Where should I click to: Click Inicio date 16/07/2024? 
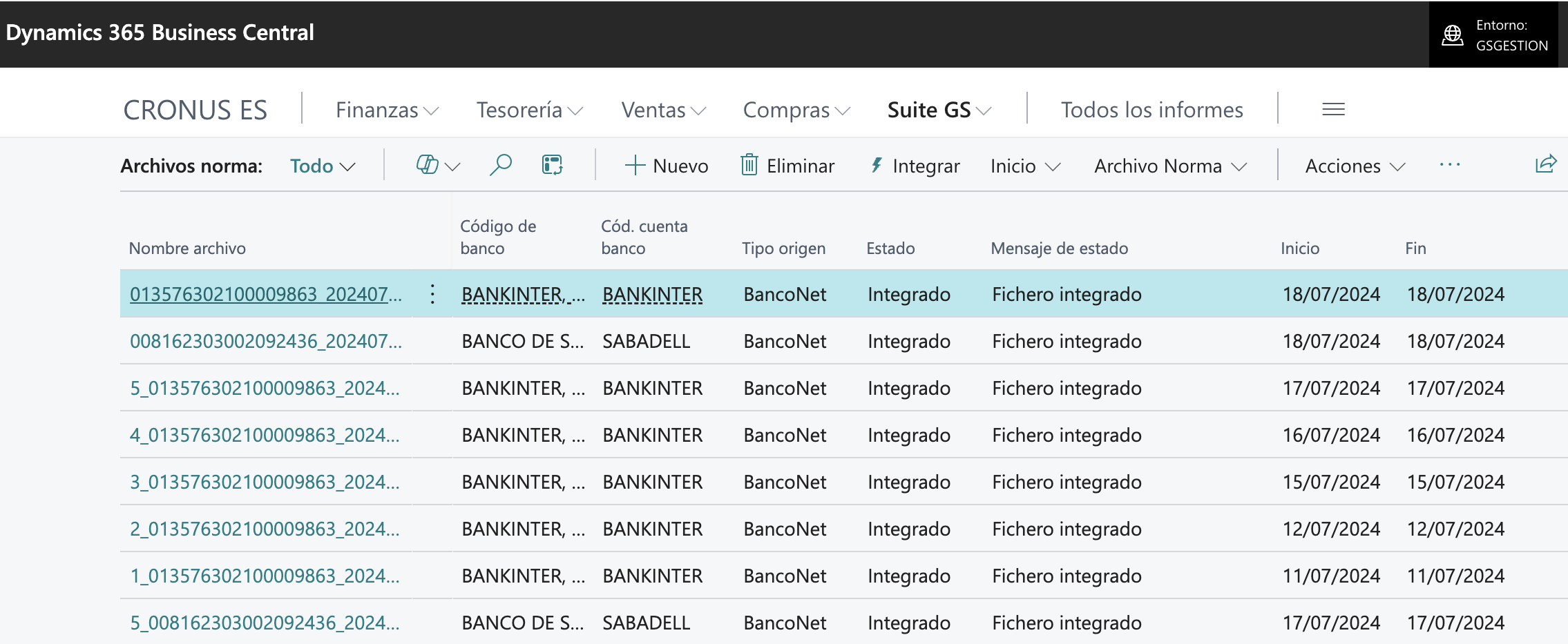[x=1331, y=435]
